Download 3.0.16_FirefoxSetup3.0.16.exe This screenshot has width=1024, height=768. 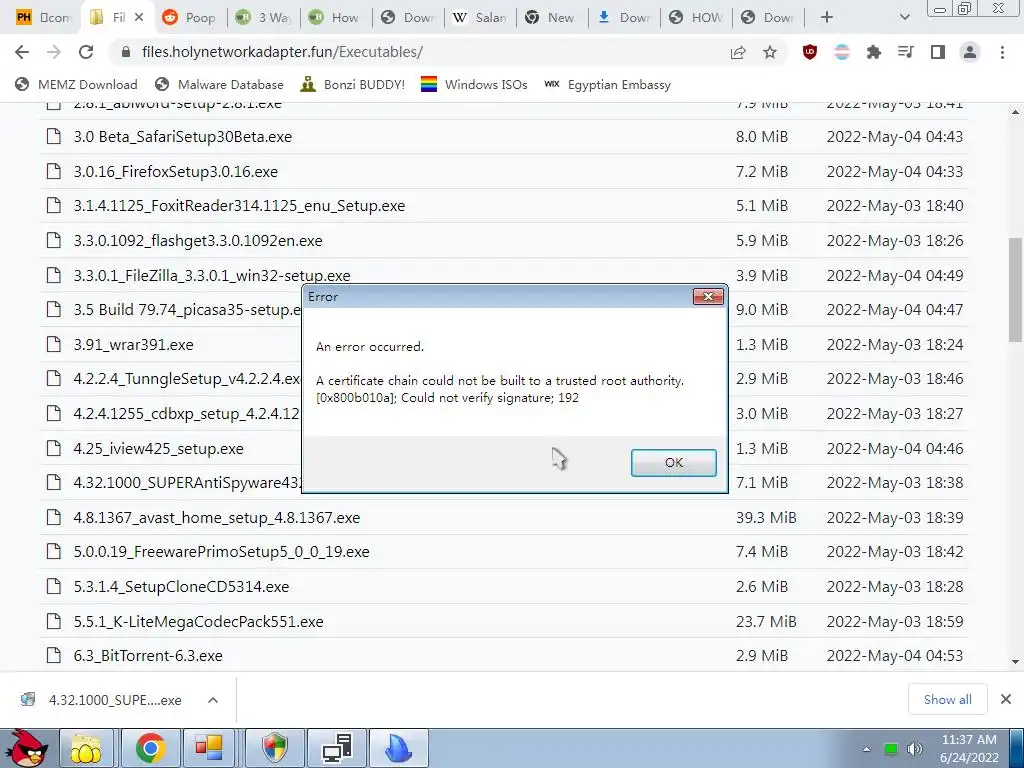tap(176, 172)
